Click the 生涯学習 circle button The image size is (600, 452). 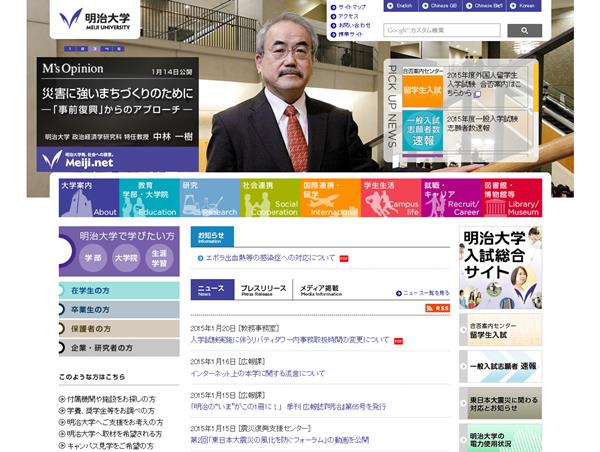point(159,258)
